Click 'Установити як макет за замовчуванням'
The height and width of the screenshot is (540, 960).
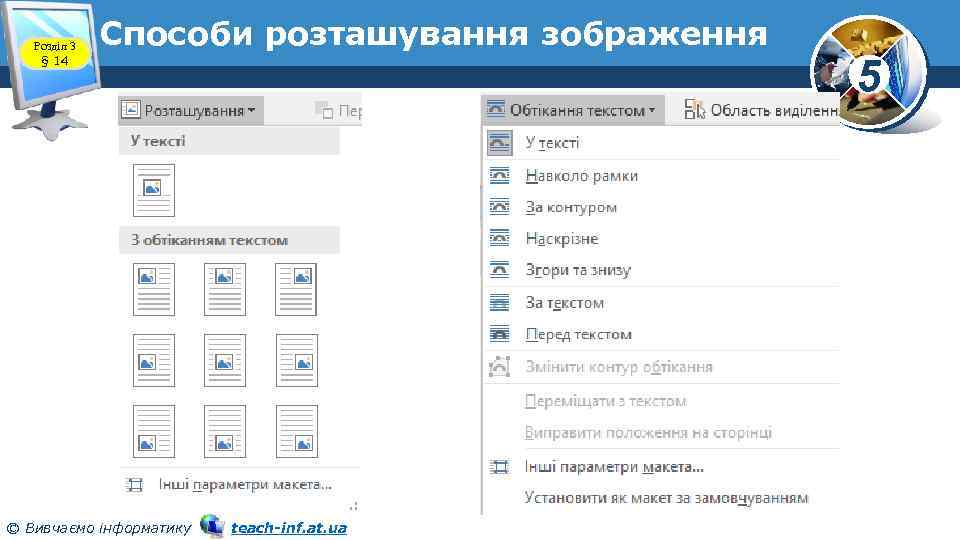pyautogui.click(x=661, y=498)
